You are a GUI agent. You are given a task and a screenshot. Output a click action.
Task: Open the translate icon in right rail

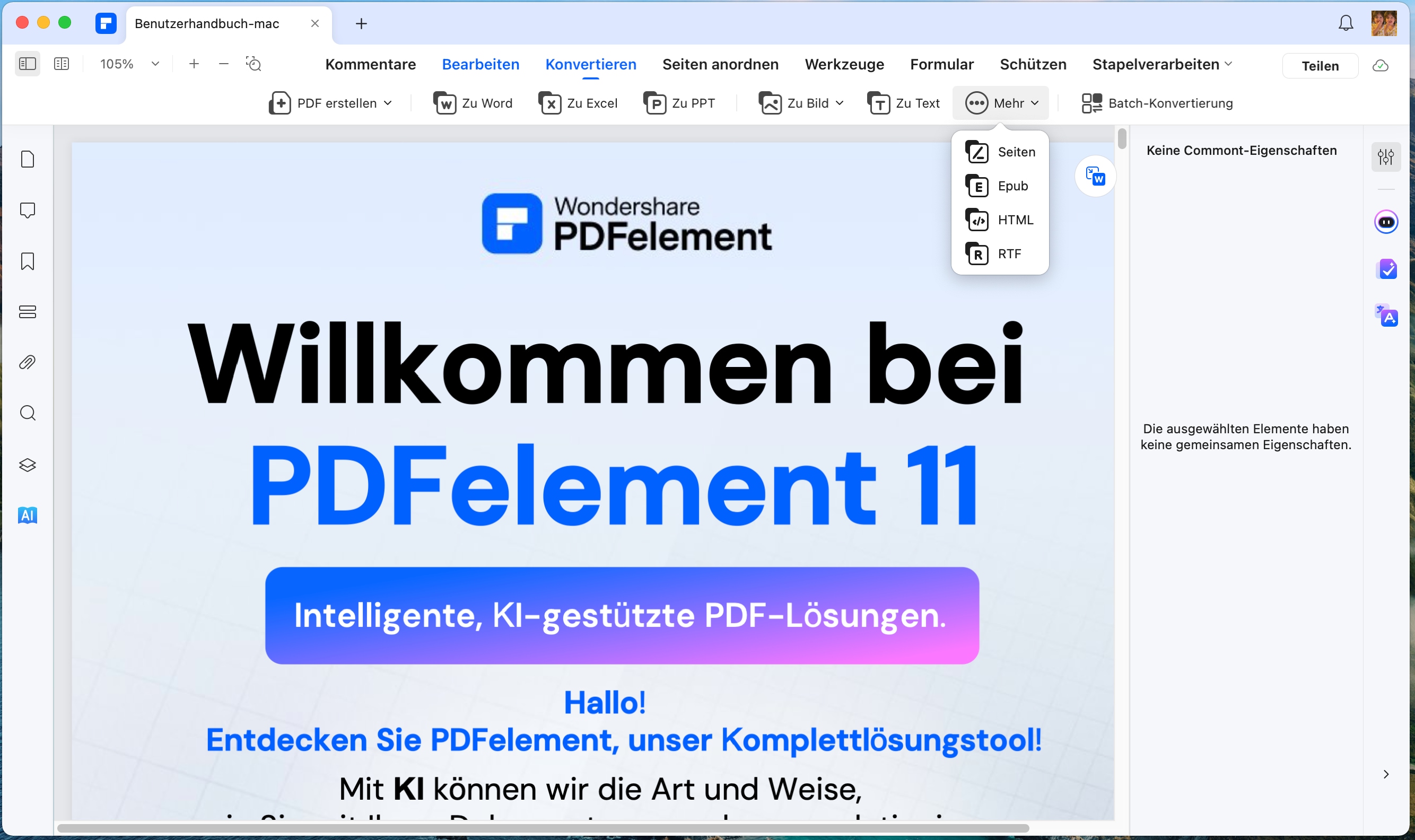pos(1386,316)
